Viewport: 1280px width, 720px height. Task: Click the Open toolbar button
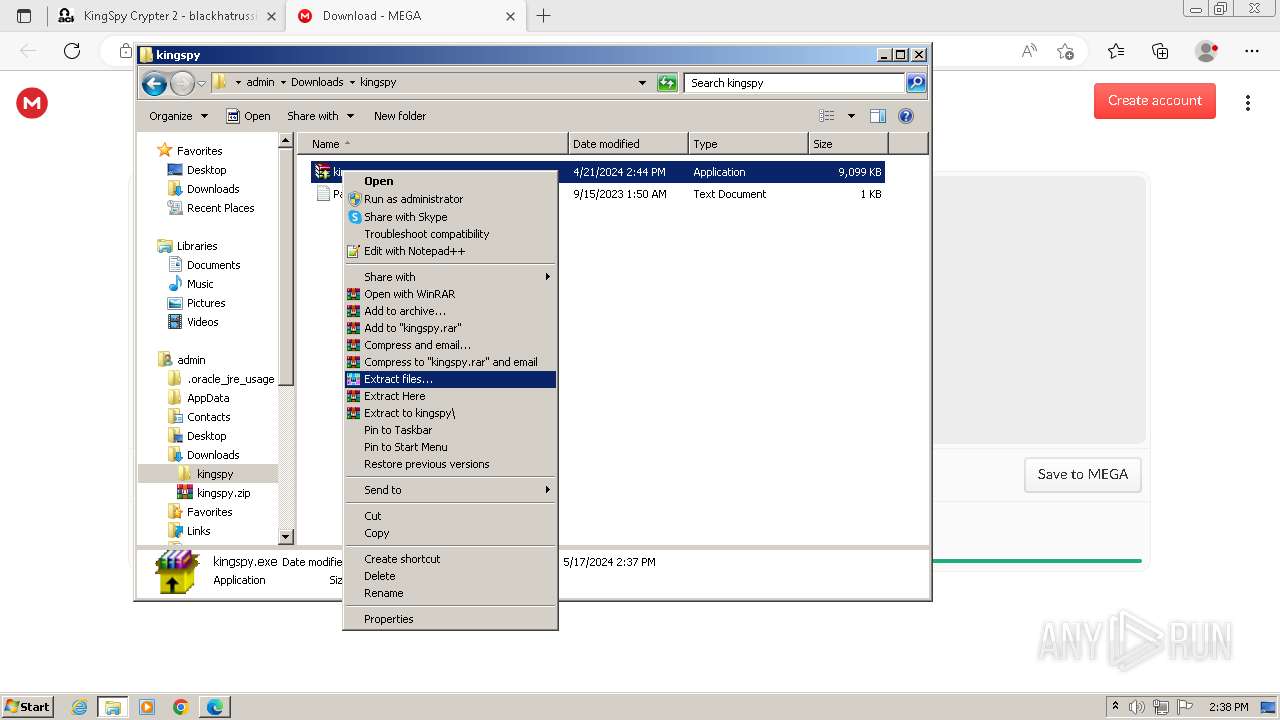tap(248, 116)
